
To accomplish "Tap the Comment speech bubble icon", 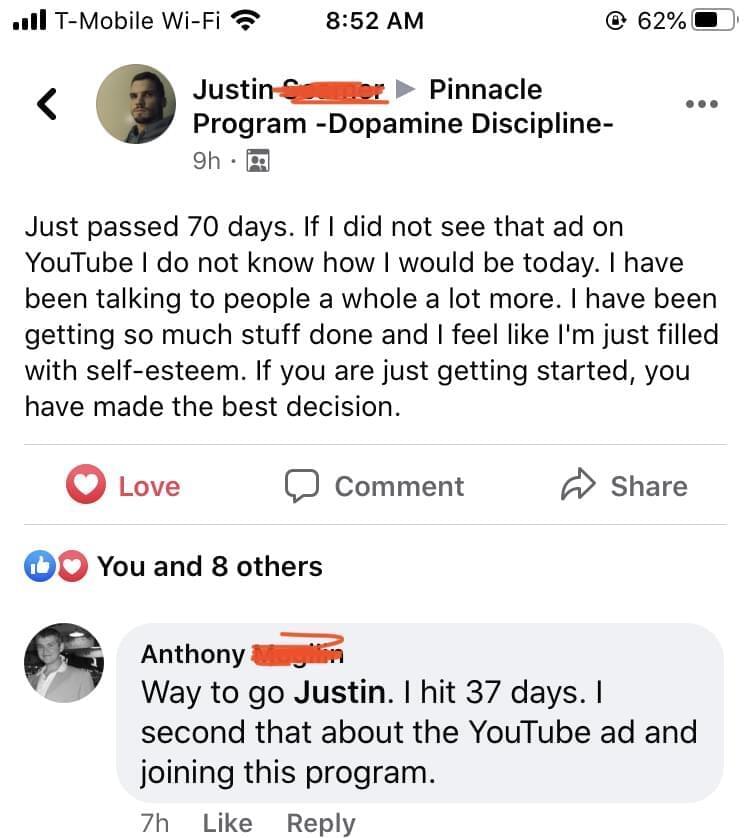I will [300, 486].
